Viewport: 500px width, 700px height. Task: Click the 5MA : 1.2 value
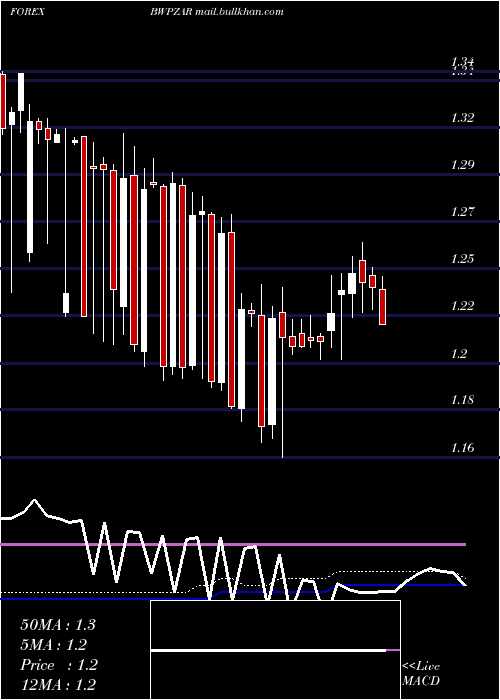click(x=54, y=645)
